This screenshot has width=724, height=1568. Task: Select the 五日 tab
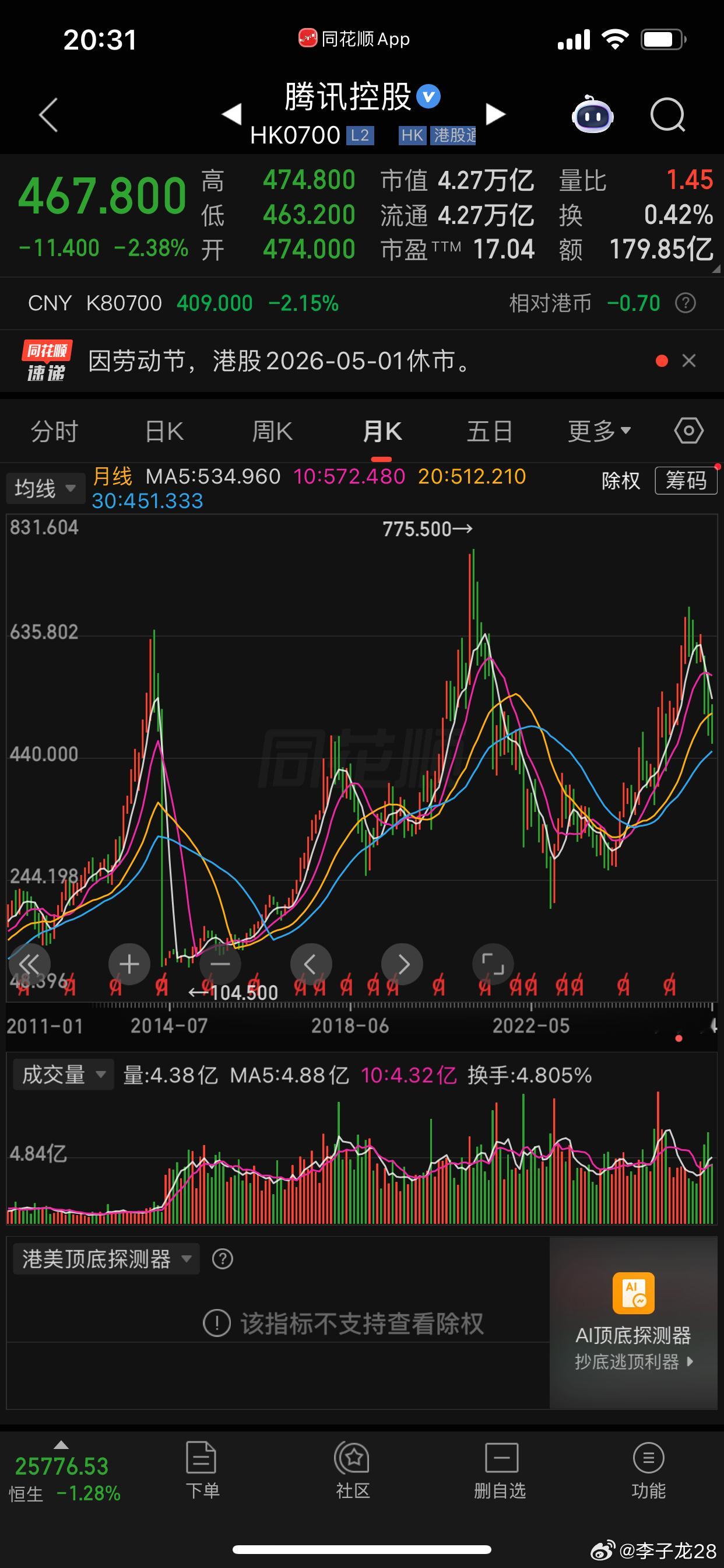pos(490,432)
